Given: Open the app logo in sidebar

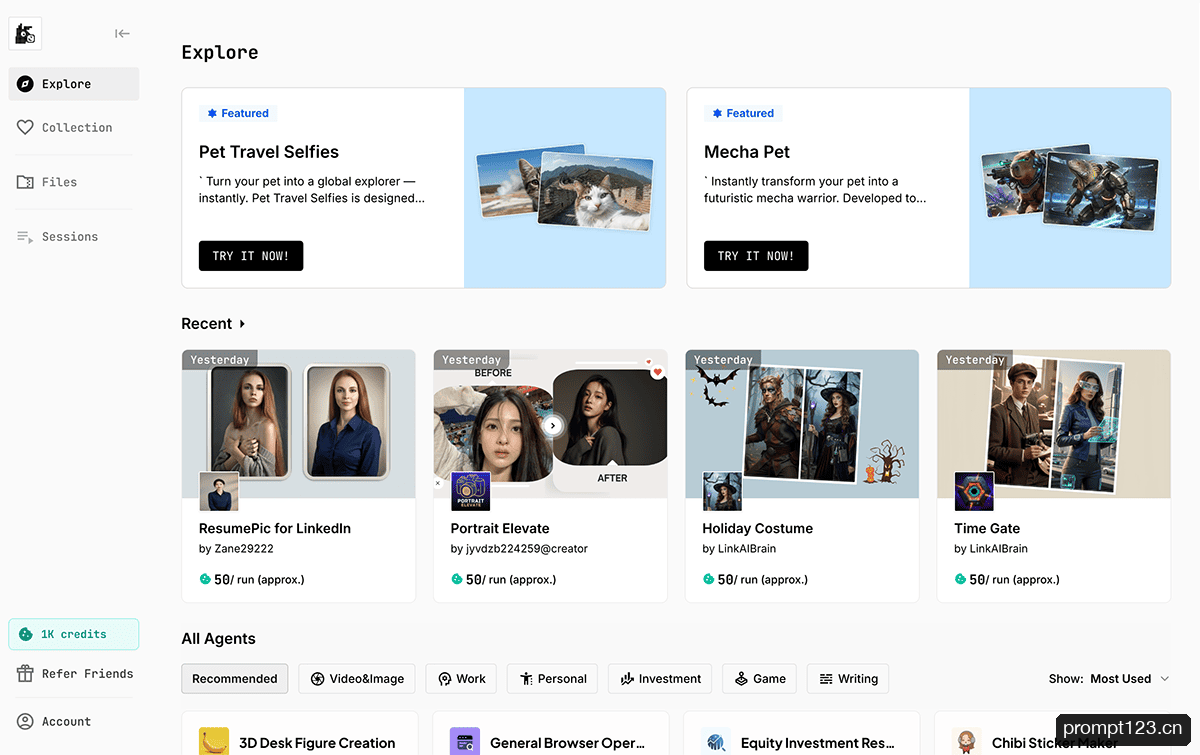Looking at the screenshot, I should pos(25,34).
